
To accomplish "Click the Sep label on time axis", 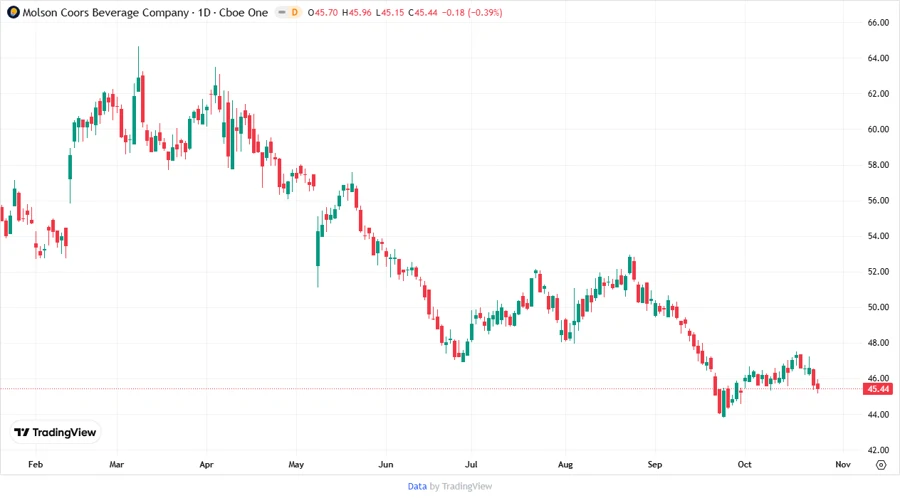I will click(655, 464).
